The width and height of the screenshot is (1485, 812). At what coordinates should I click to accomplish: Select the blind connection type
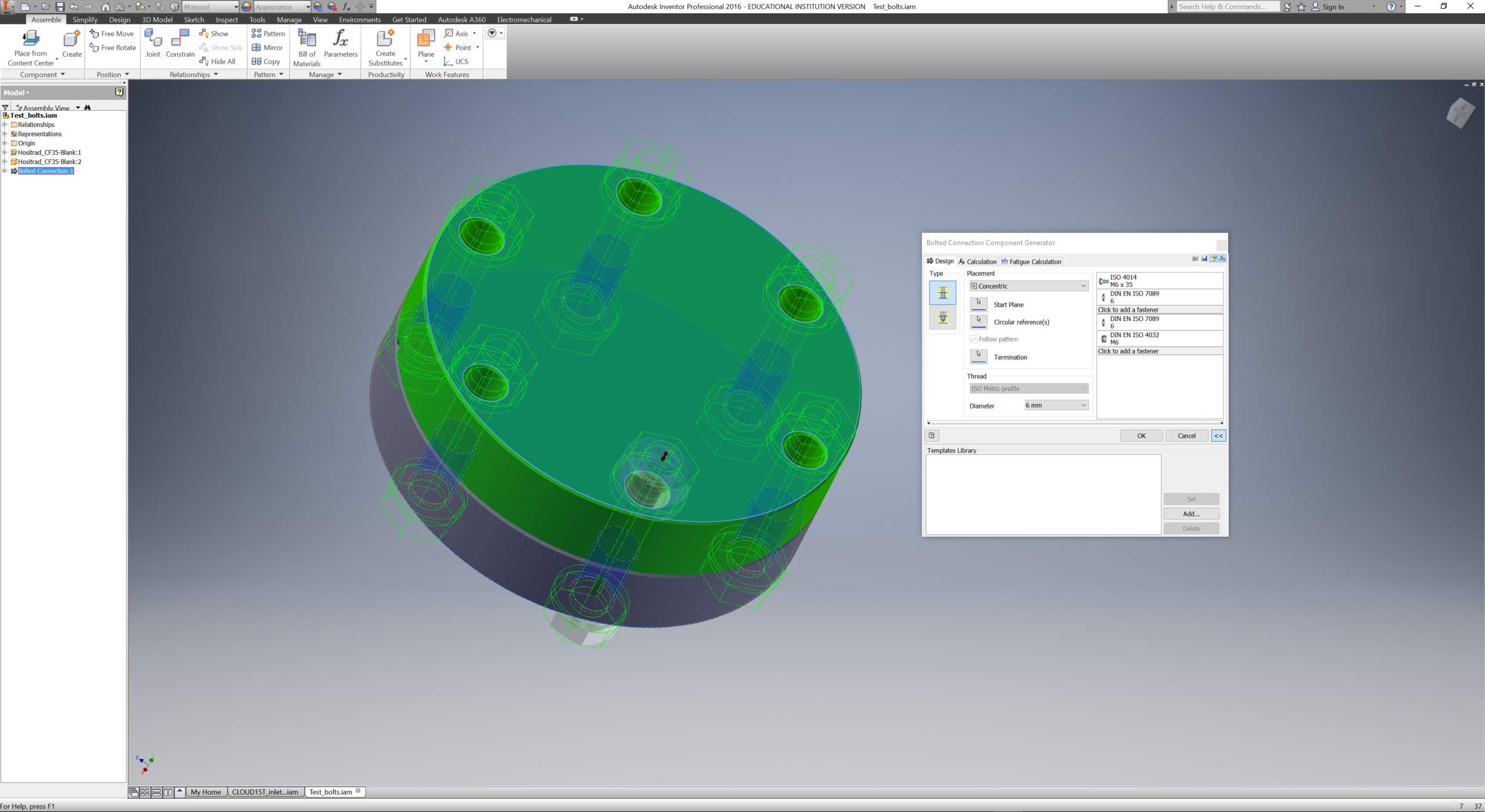[x=942, y=318]
